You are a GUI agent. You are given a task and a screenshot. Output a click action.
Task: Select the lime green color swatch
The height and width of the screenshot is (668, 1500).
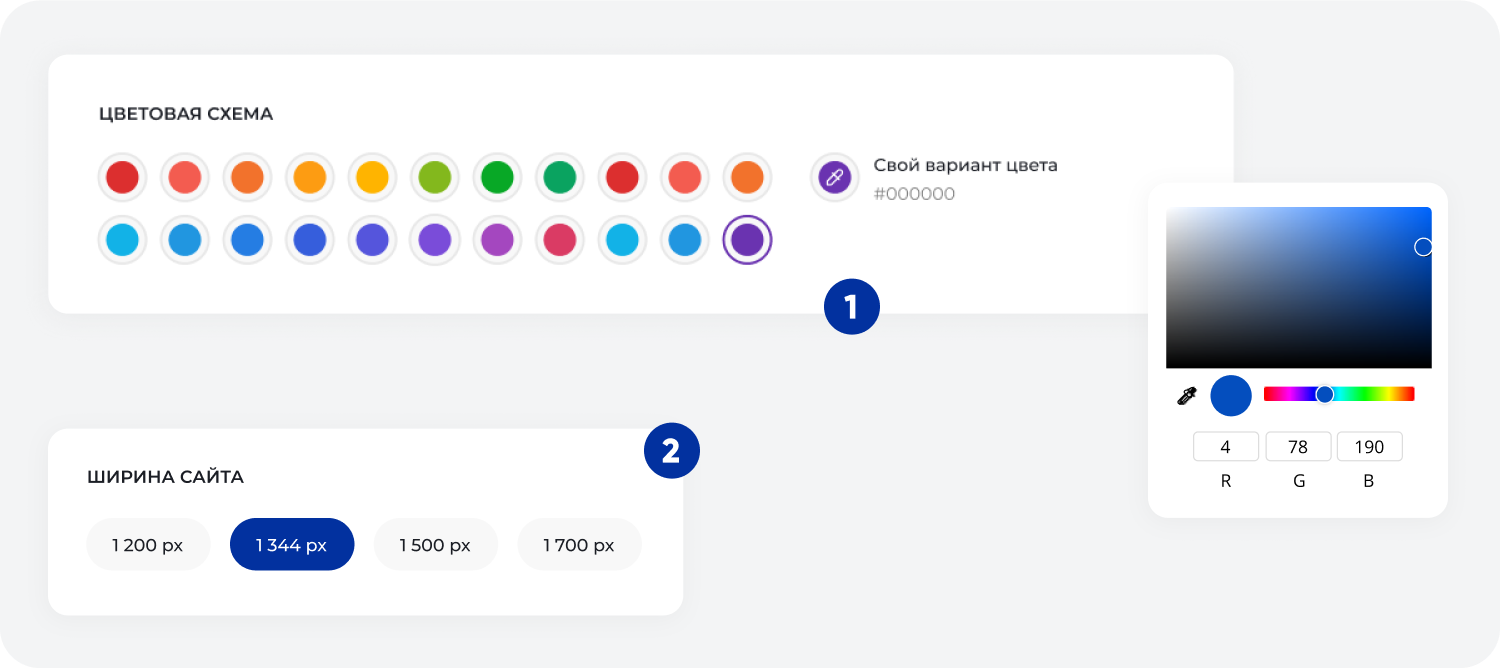click(435, 178)
